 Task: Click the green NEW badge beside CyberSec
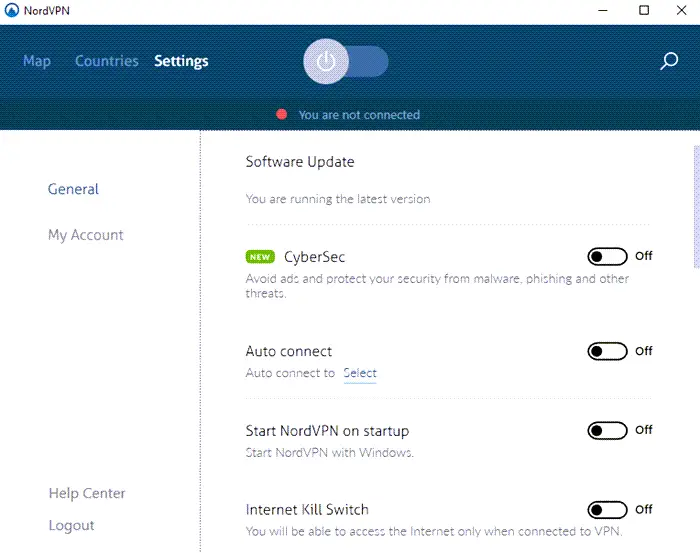pos(260,257)
